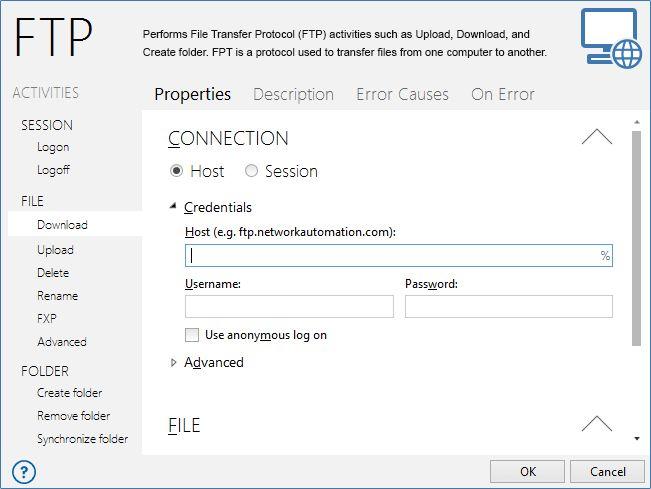This screenshot has height=489, width=651.
Task: Enable Use anonymous log on checkbox
Action: (x=192, y=335)
